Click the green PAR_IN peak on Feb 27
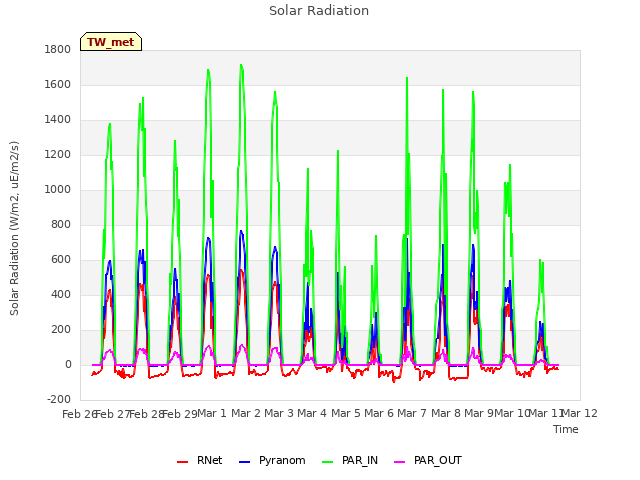The height and width of the screenshot is (480, 640). click(110, 124)
